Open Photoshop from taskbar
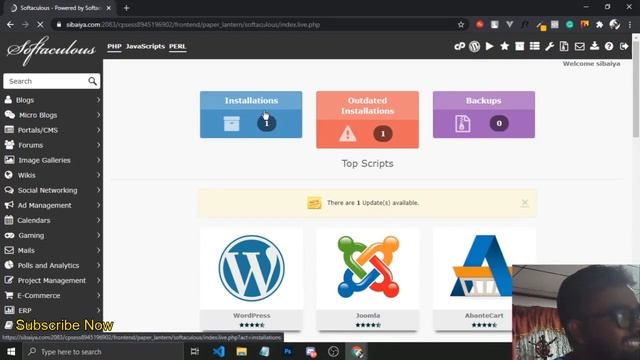Image resolution: width=640 pixels, height=360 pixels. 288,351
